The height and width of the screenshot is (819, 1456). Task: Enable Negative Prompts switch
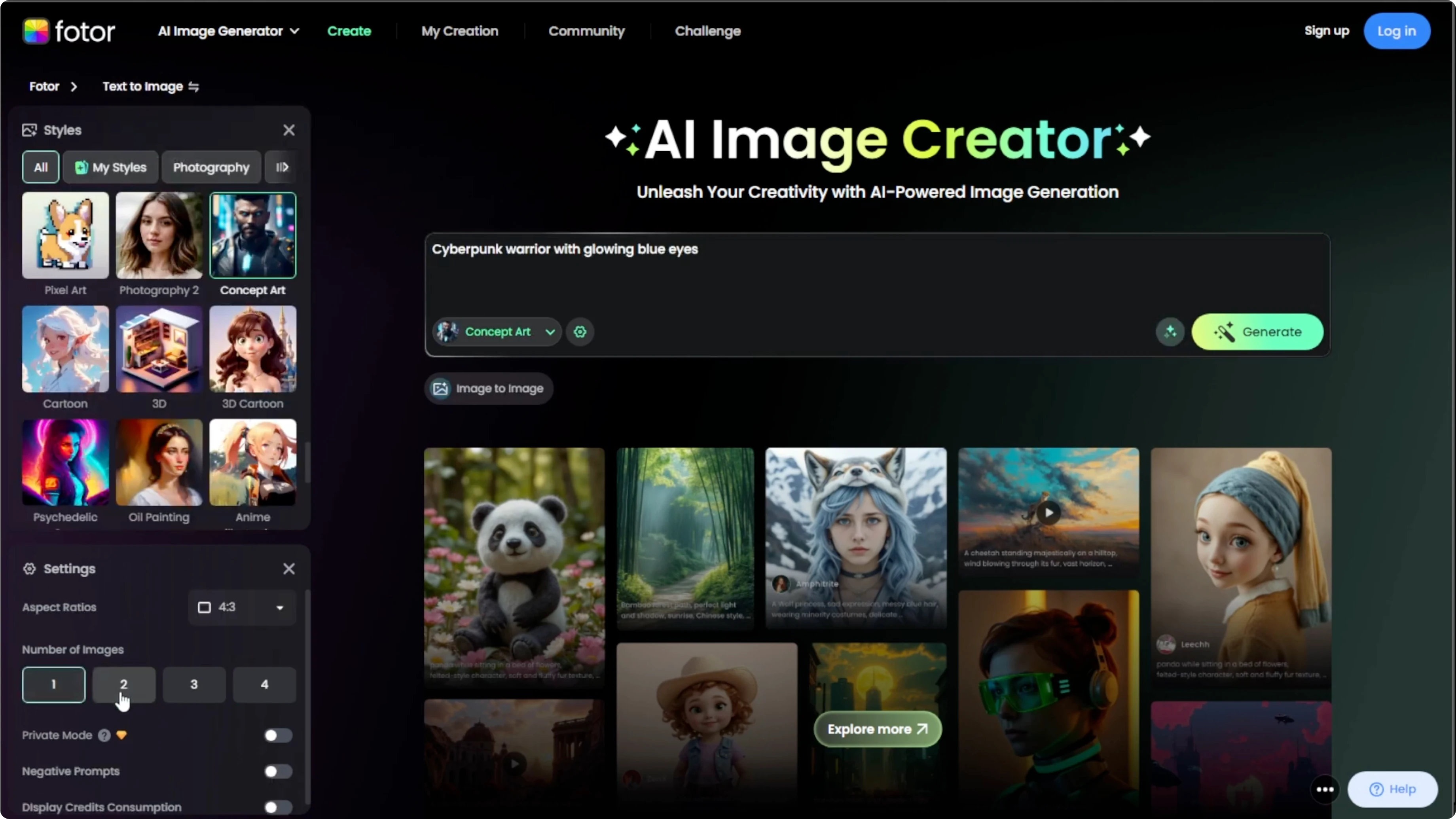click(278, 771)
